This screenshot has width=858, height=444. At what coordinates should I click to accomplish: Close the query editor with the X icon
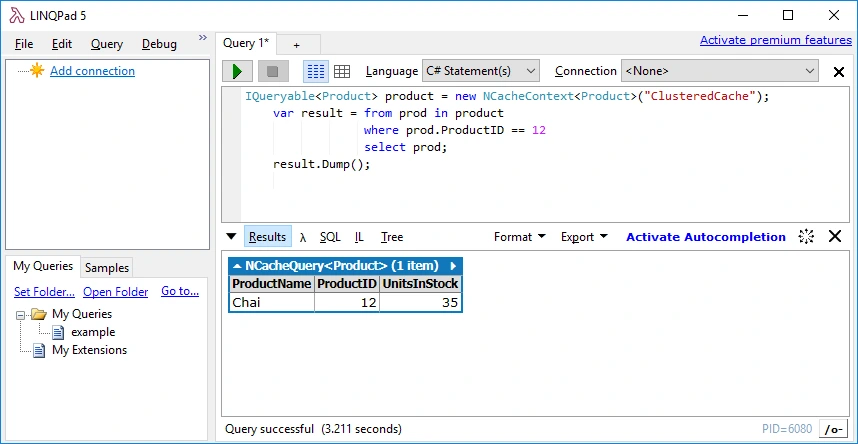coord(838,72)
